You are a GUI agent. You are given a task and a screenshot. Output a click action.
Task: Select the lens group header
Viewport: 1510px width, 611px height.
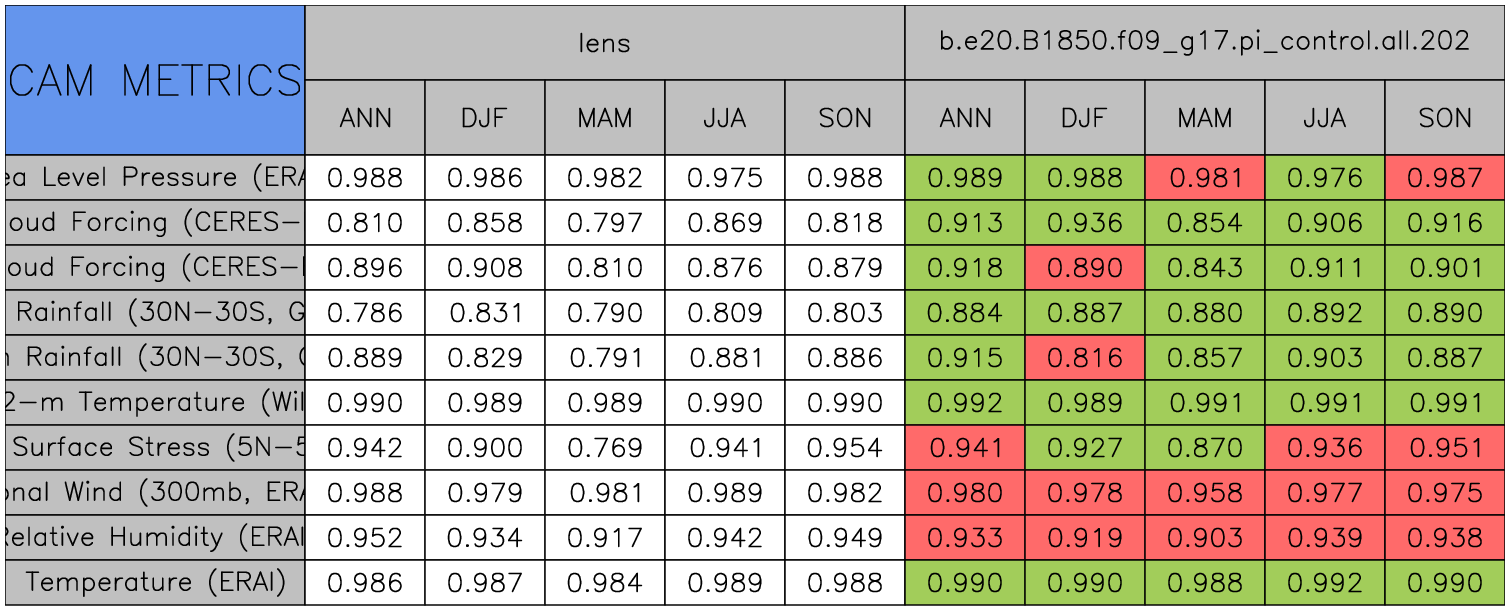(x=605, y=43)
